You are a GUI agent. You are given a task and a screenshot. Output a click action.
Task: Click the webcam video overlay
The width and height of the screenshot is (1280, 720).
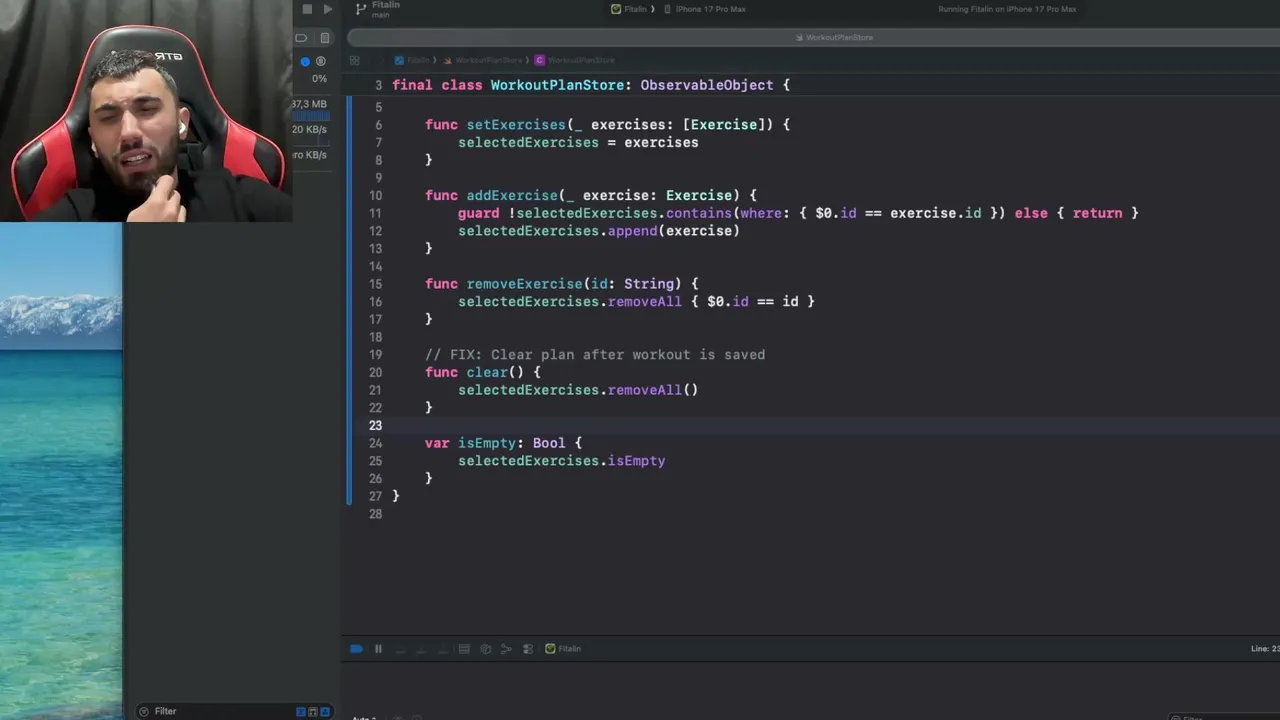pos(146,110)
